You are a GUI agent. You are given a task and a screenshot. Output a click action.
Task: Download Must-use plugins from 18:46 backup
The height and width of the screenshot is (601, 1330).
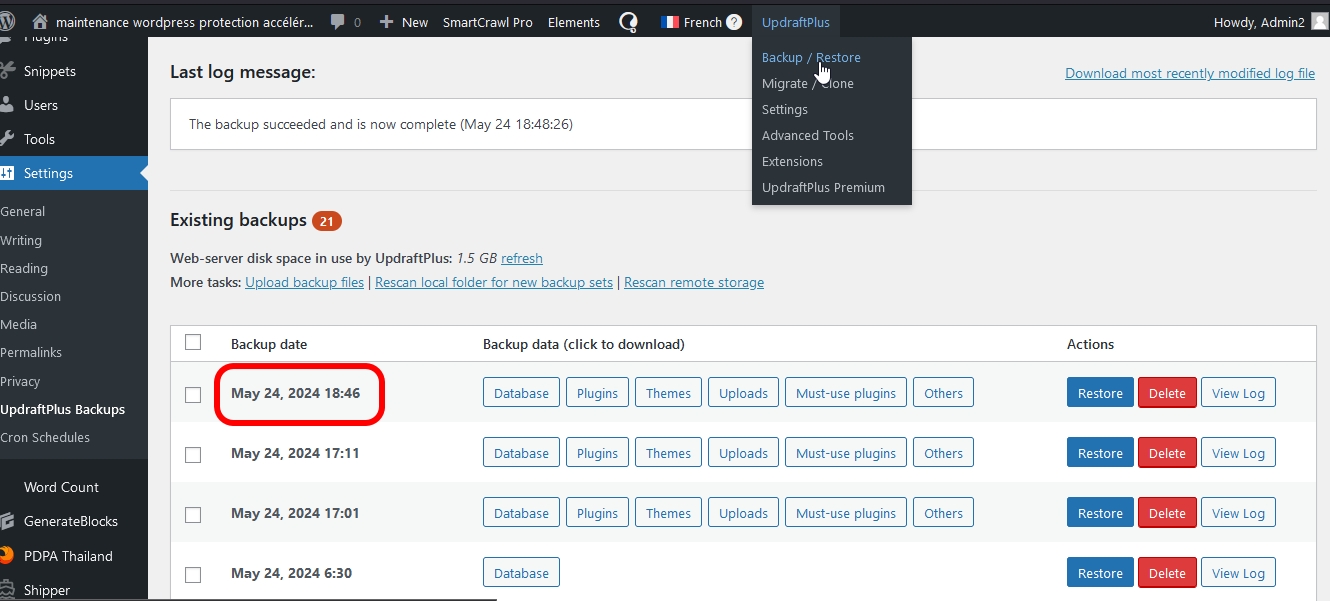[846, 393]
